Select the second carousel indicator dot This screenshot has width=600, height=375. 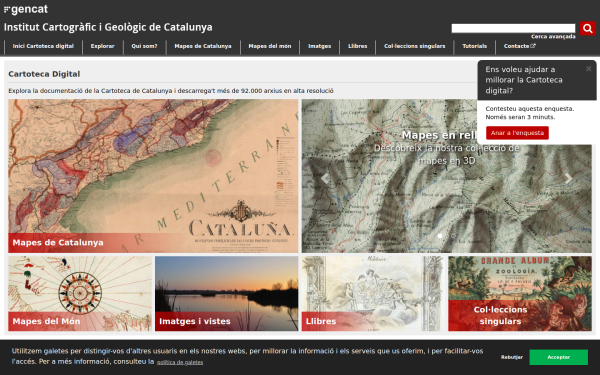453,236
